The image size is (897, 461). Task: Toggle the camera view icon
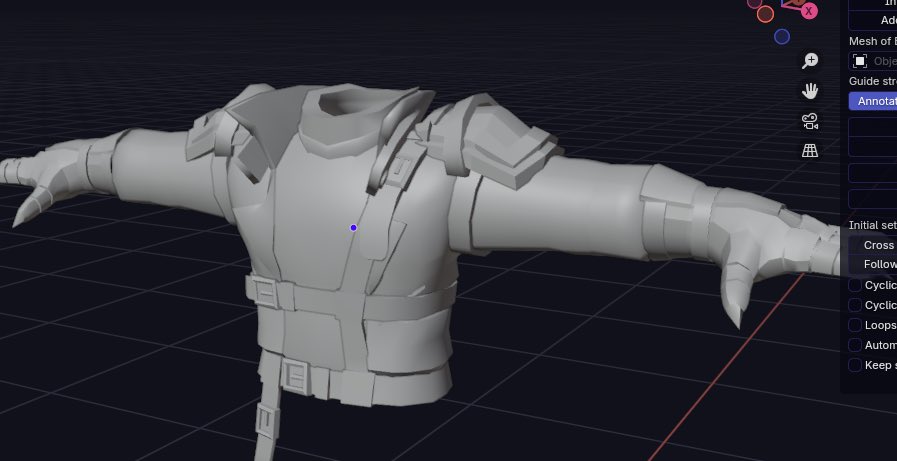tap(810, 121)
